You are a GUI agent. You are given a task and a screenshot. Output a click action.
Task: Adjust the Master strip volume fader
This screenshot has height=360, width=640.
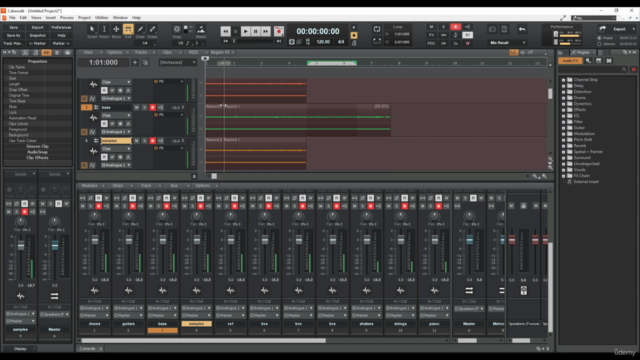[x=469, y=240]
